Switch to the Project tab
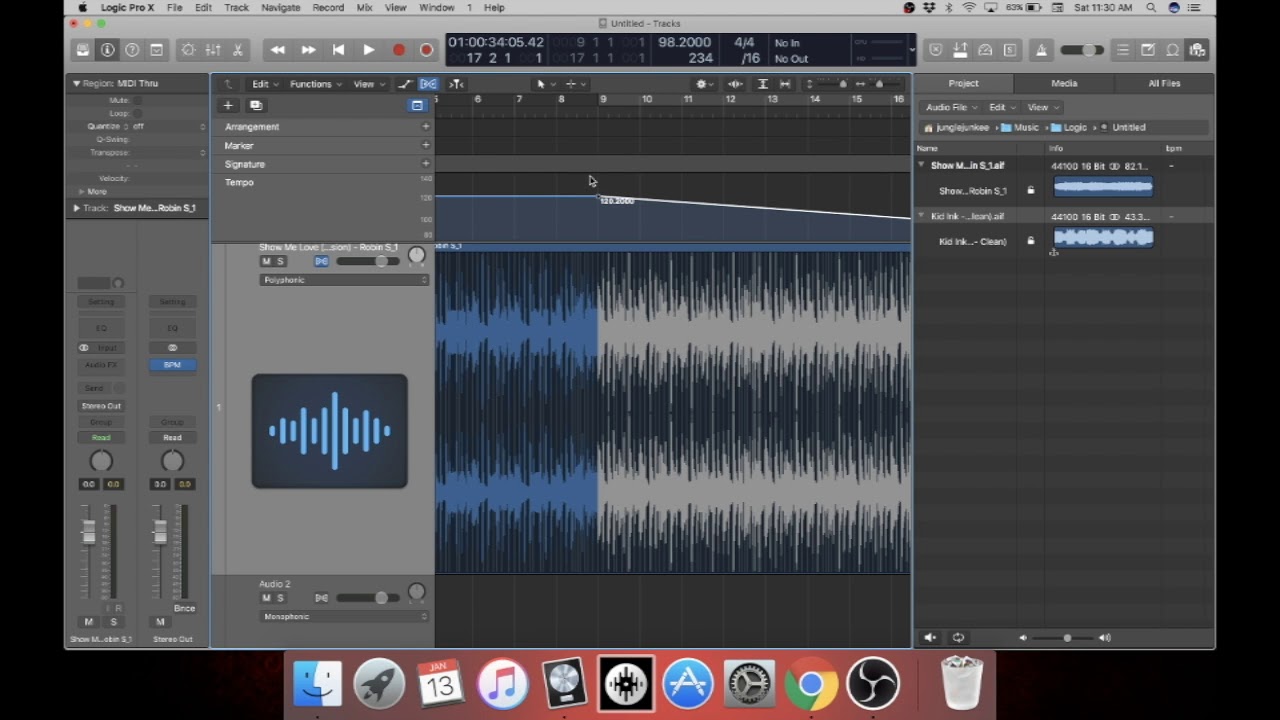Screen dimensions: 1280x720 click(963, 84)
